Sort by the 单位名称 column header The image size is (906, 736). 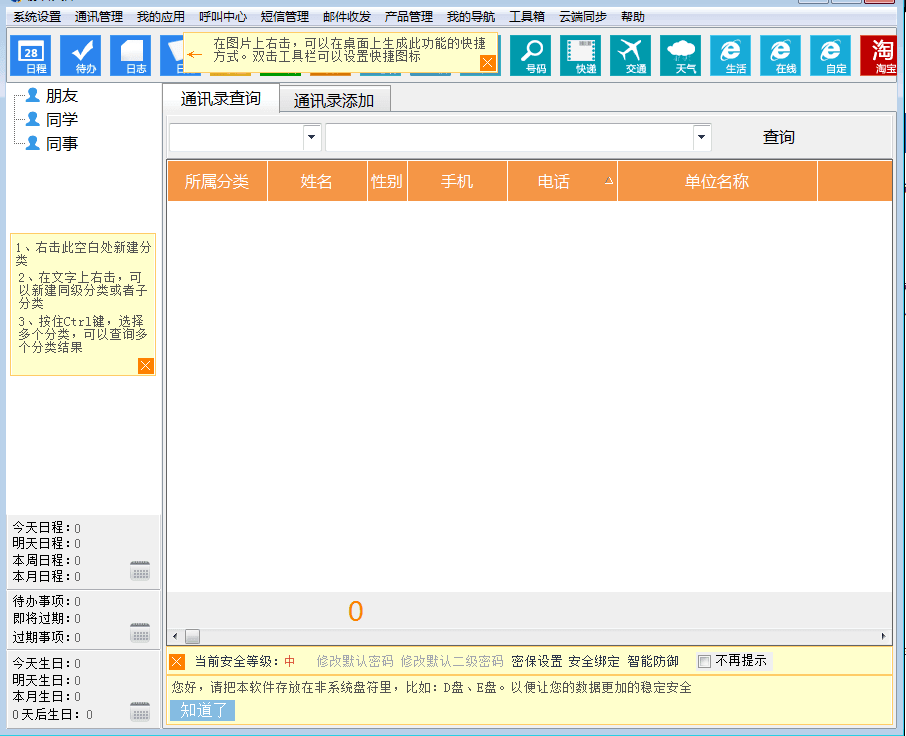(718, 181)
